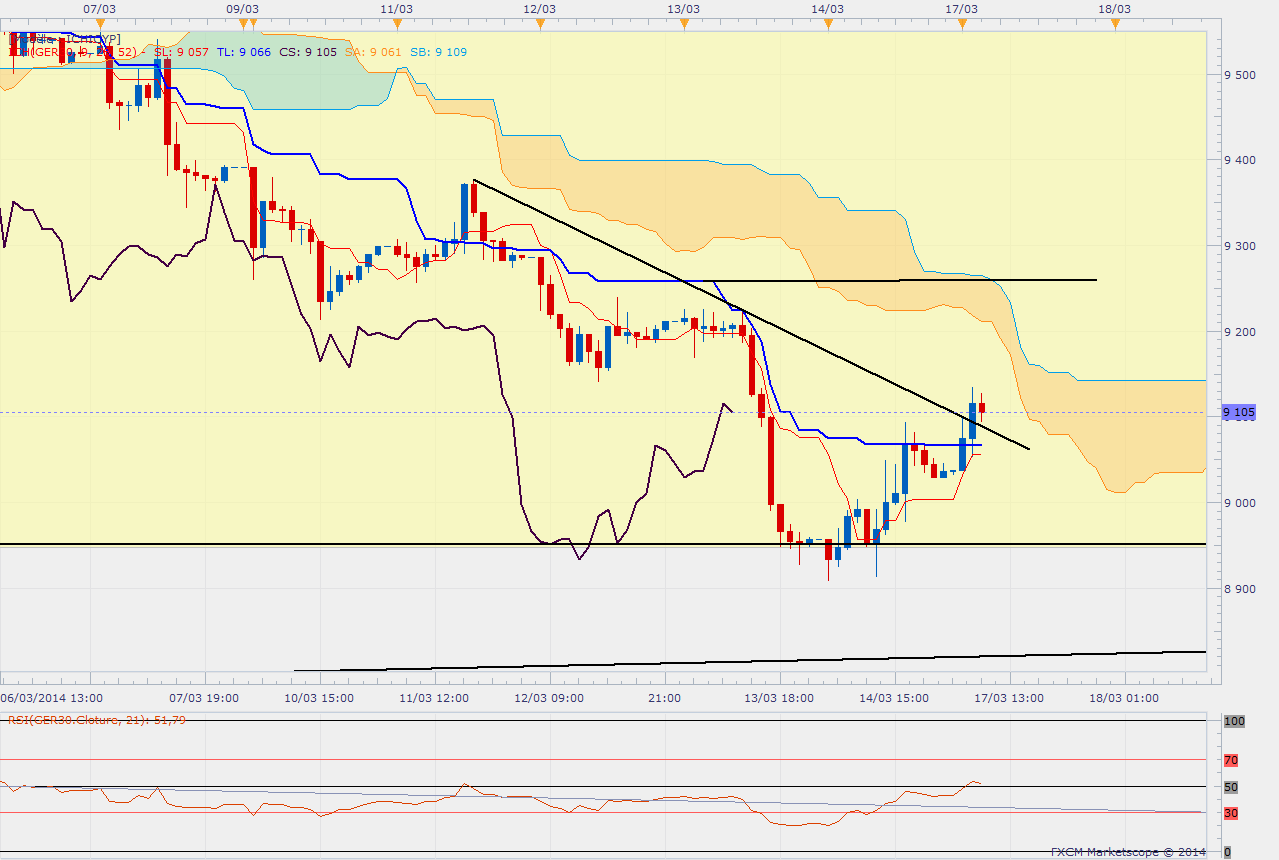
Task: Click the RSI 50 level label
Action: (1230, 787)
